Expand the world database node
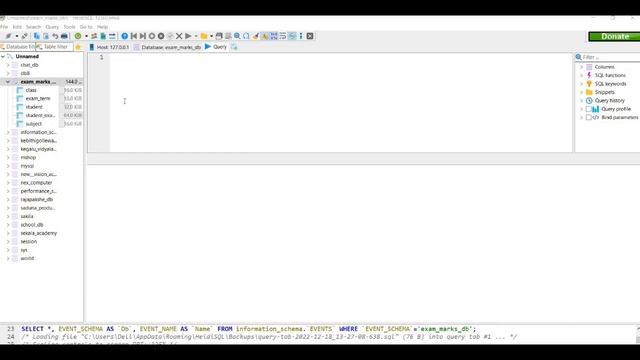The width and height of the screenshot is (640, 360). tap(8, 258)
